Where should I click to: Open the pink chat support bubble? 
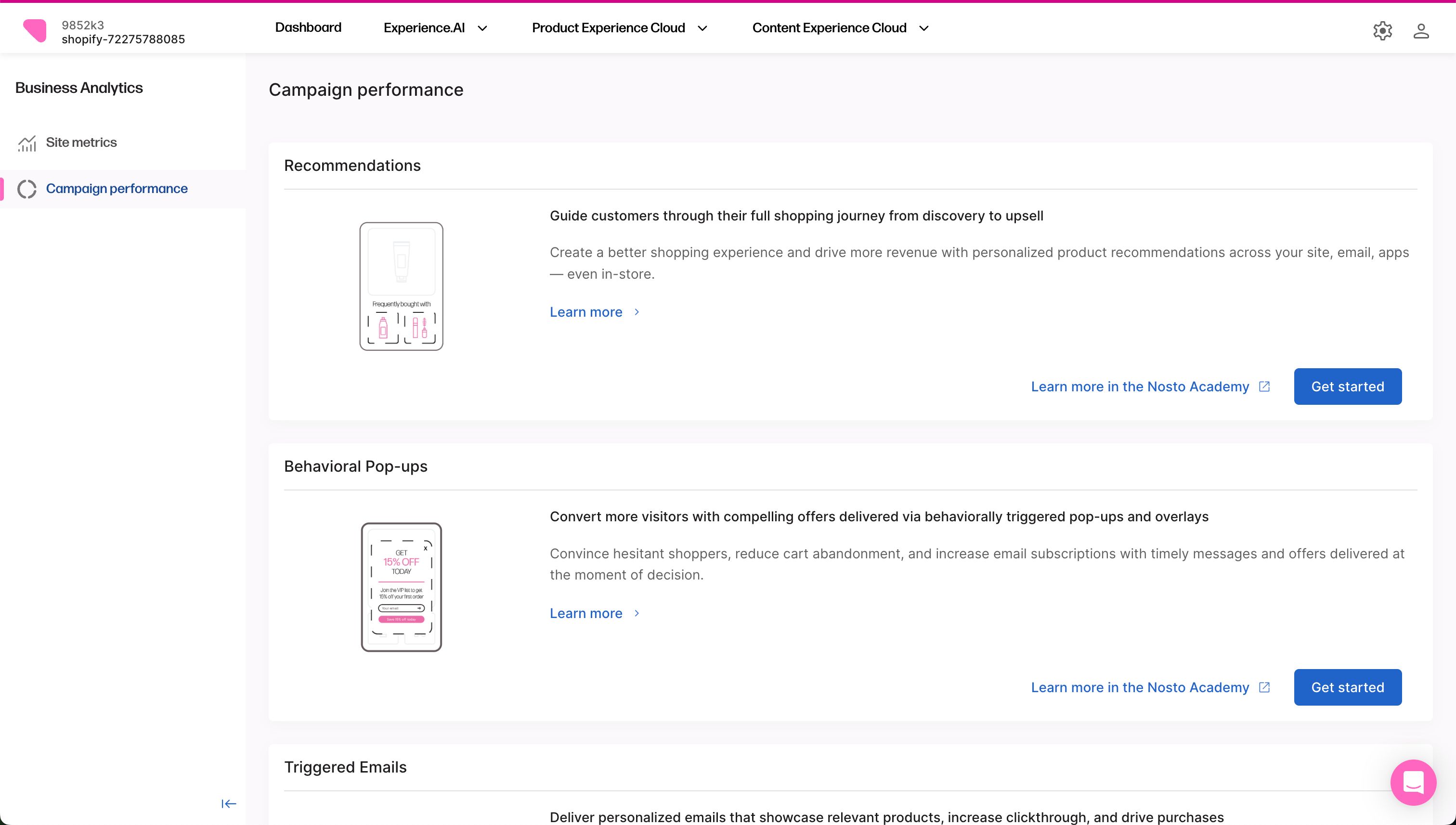pyautogui.click(x=1413, y=783)
